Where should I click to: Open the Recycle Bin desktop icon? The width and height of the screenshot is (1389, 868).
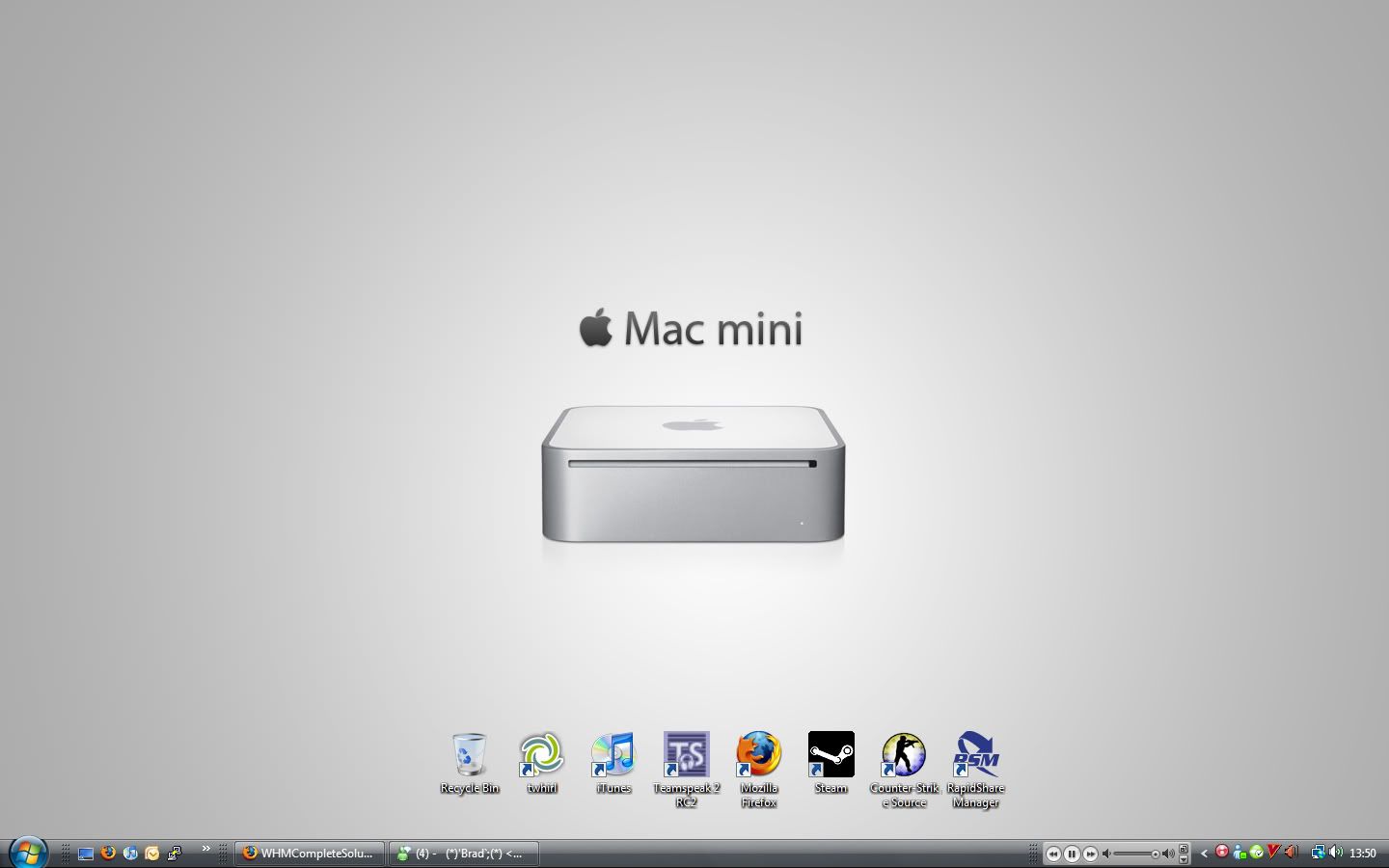[470, 755]
